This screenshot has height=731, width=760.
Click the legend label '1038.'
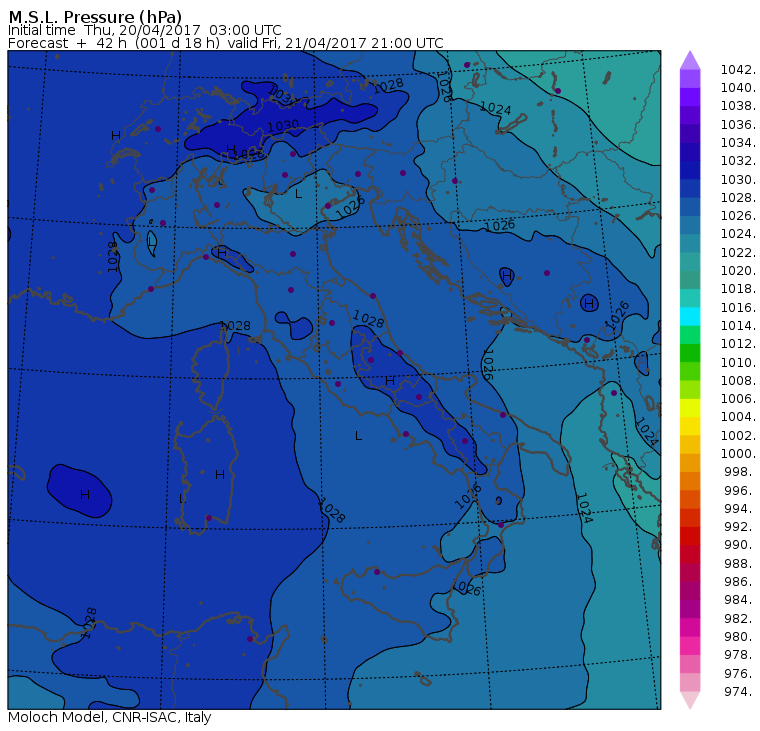pos(738,106)
